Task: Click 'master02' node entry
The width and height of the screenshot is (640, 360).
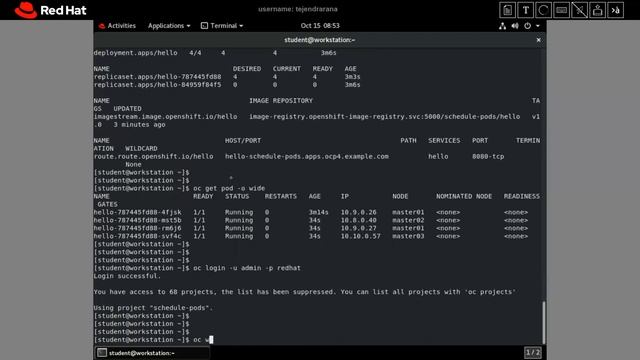Action: (x=408, y=220)
